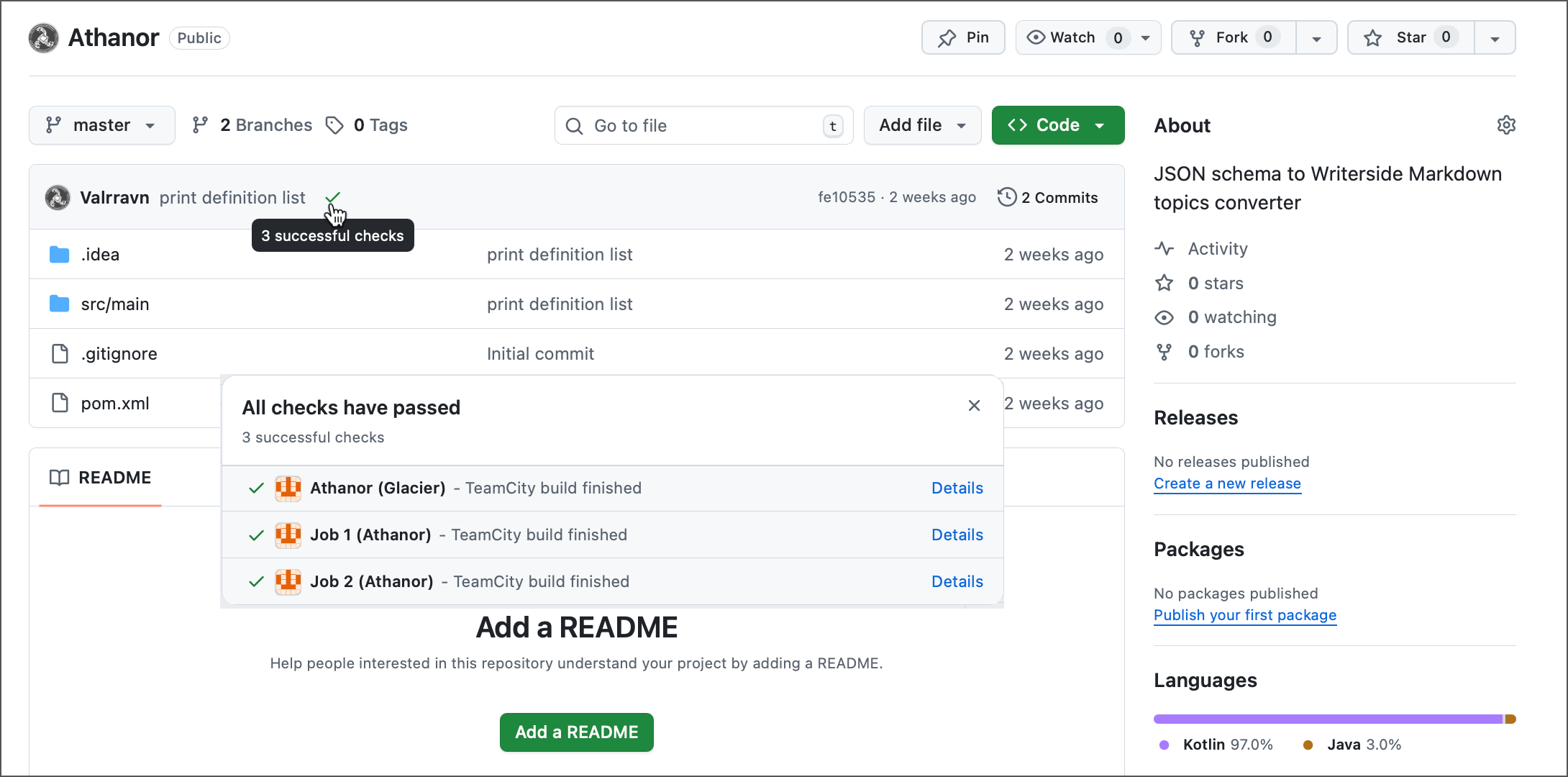Open the Create a new release link
The width and height of the screenshot is (1568, 777).
click(1226, 483)
